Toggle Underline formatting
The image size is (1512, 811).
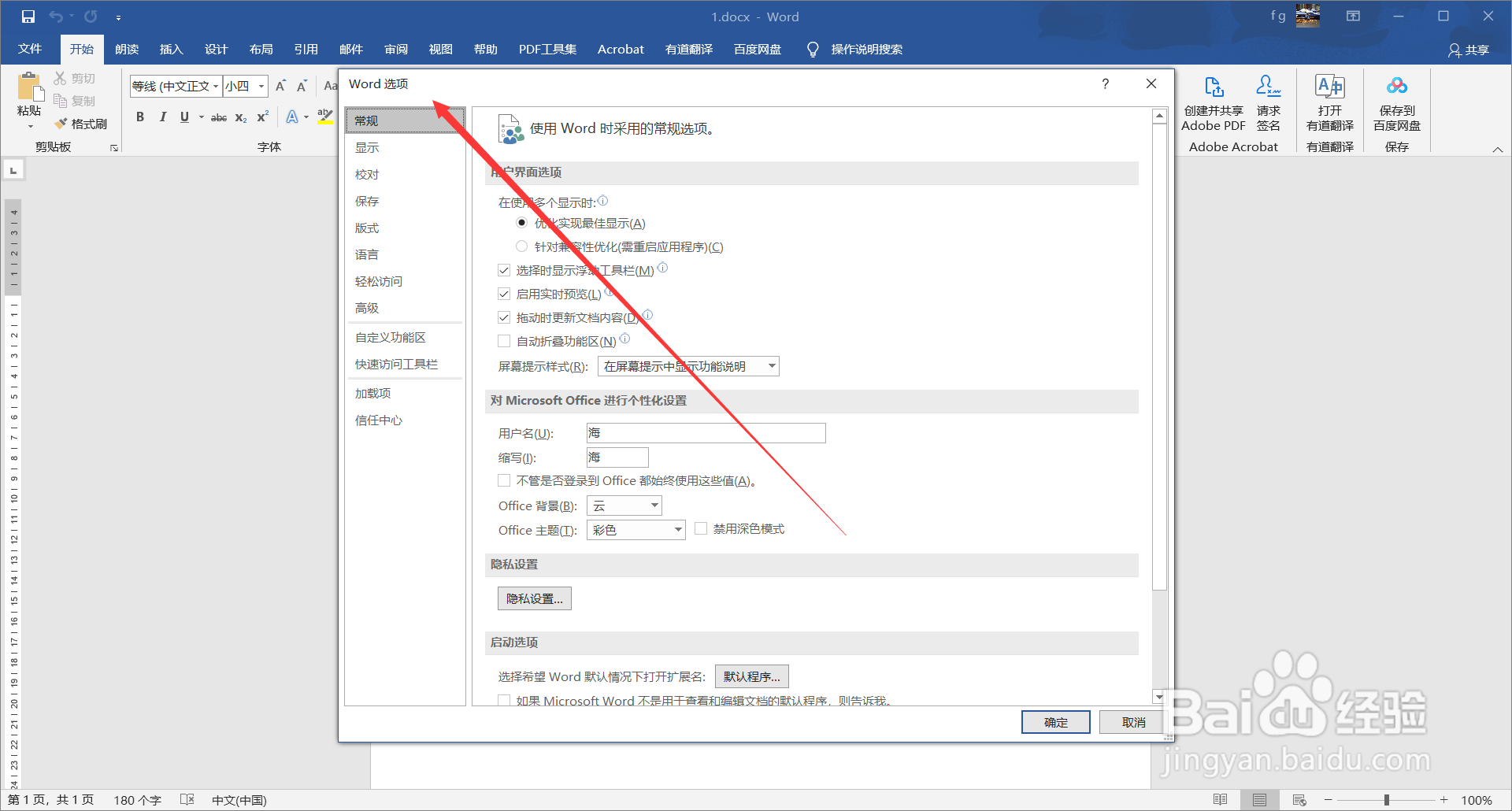tap(184, 117)
